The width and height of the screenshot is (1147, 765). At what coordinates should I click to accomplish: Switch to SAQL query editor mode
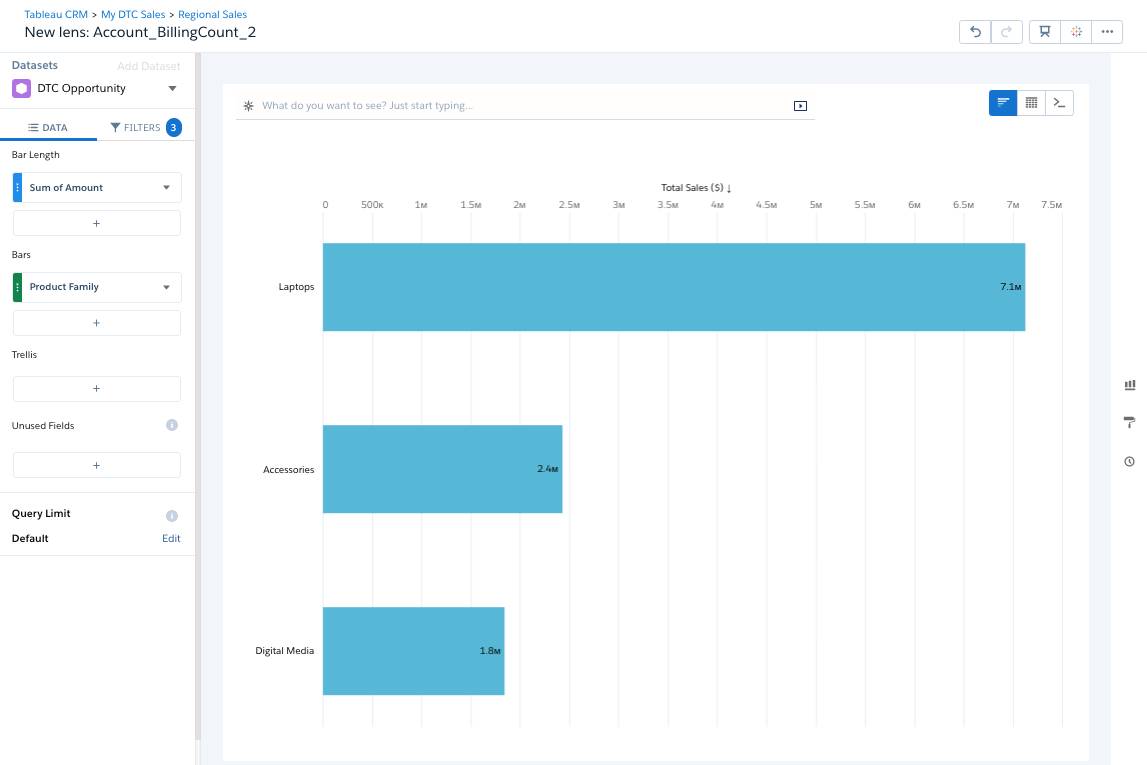click(x=1059, y=102)
